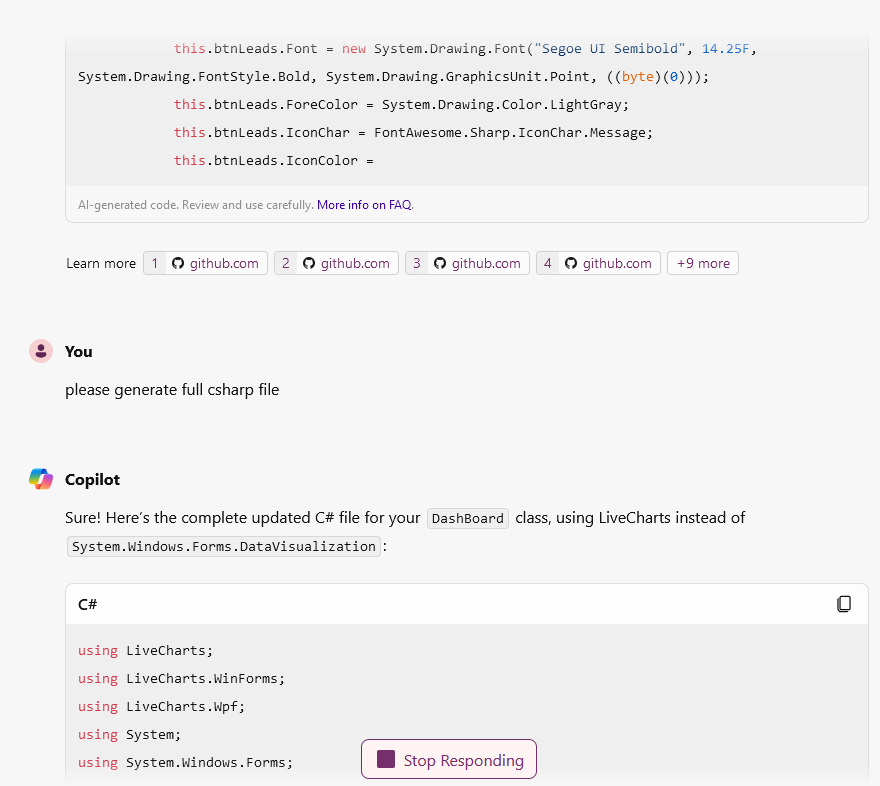The image size is (880, 786).
Task: Click GitHub icon in third reference
Action: click(x=440, y=263)
